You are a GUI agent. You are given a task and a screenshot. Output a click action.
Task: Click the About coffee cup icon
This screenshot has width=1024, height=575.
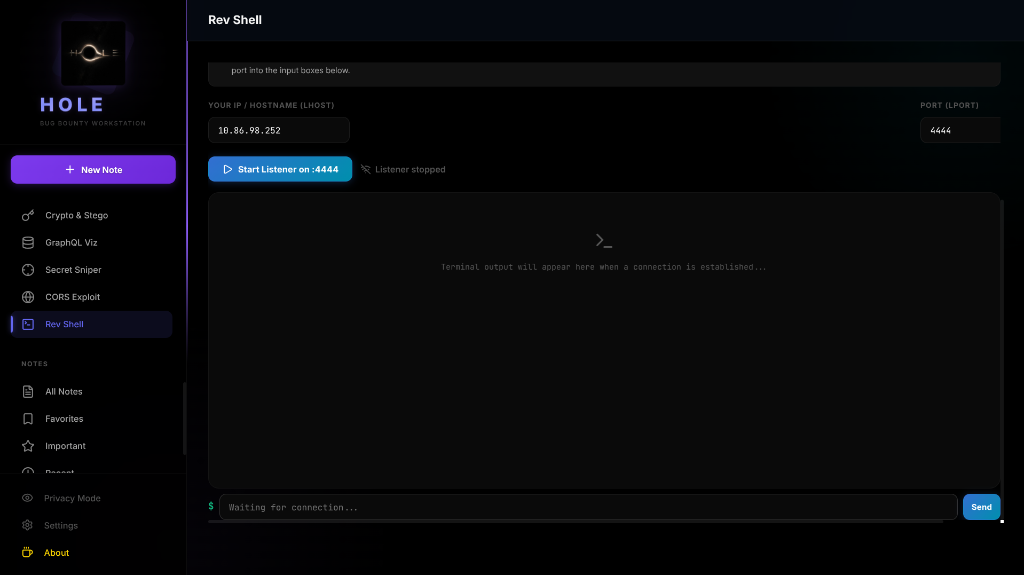(x=27, y=553)
